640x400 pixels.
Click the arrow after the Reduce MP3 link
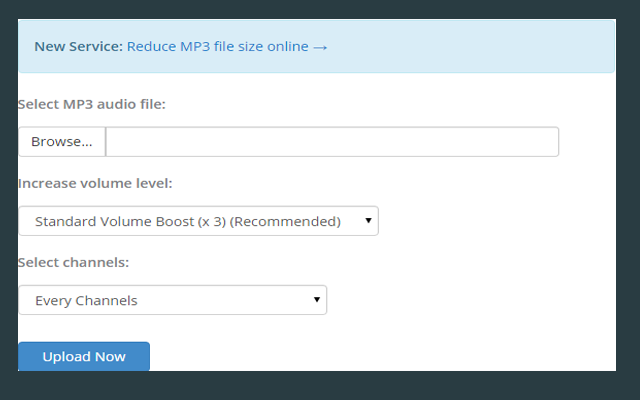[321, 46]
